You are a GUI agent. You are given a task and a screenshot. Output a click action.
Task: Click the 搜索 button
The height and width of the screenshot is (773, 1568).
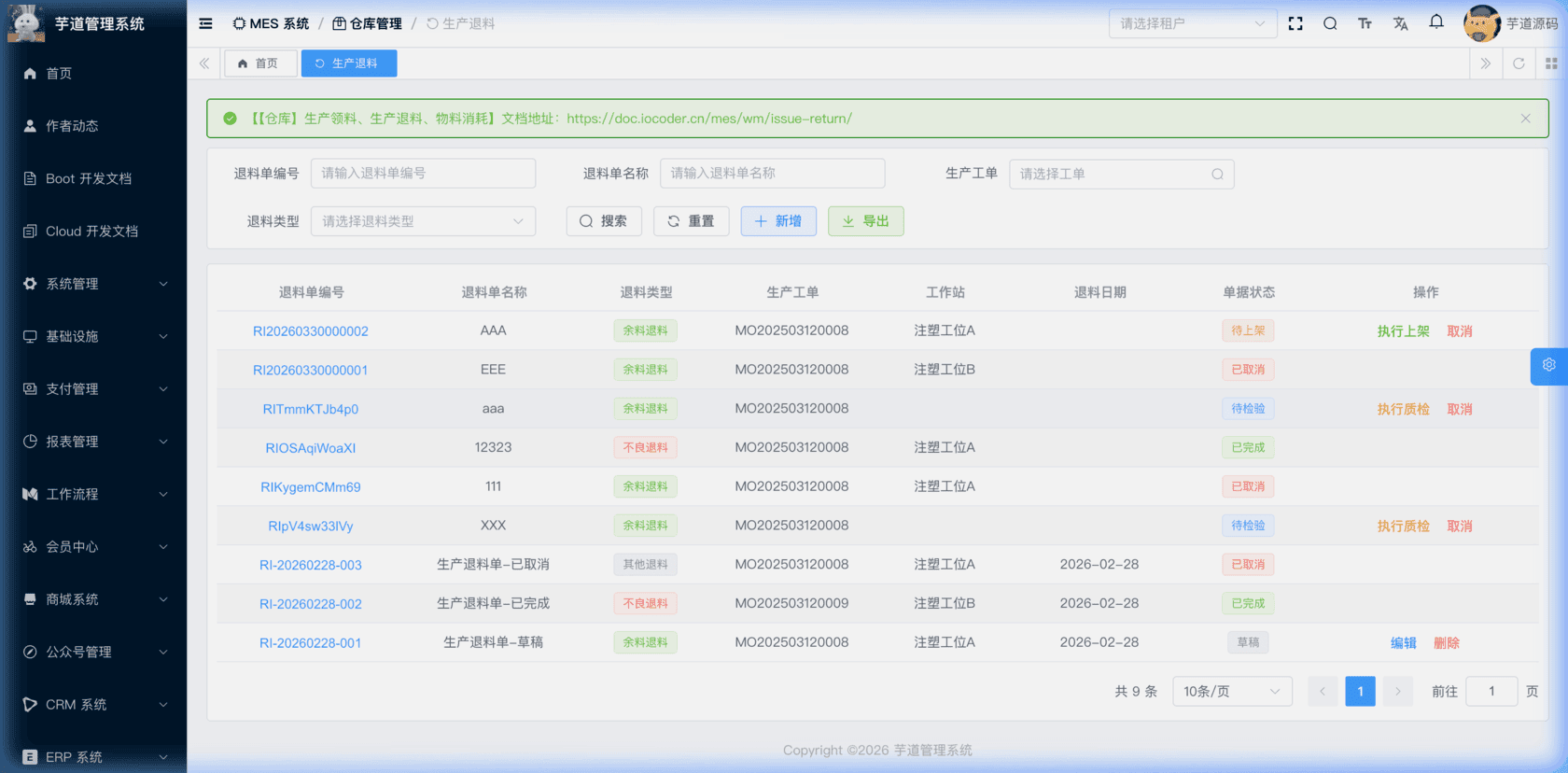(x=604, y=221)
